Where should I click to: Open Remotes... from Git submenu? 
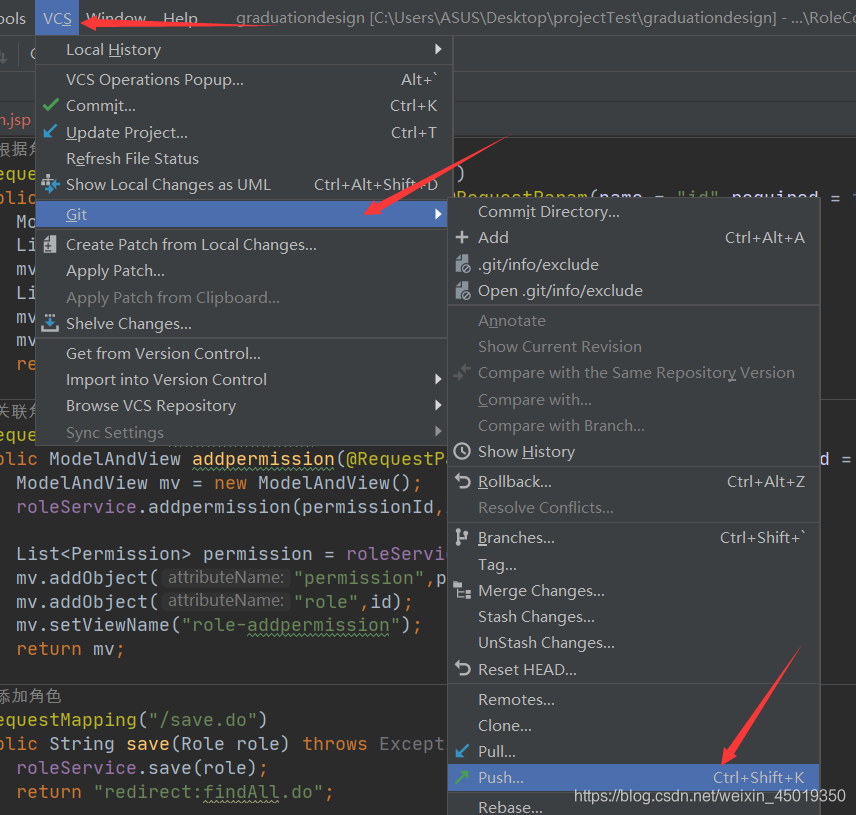634,699
